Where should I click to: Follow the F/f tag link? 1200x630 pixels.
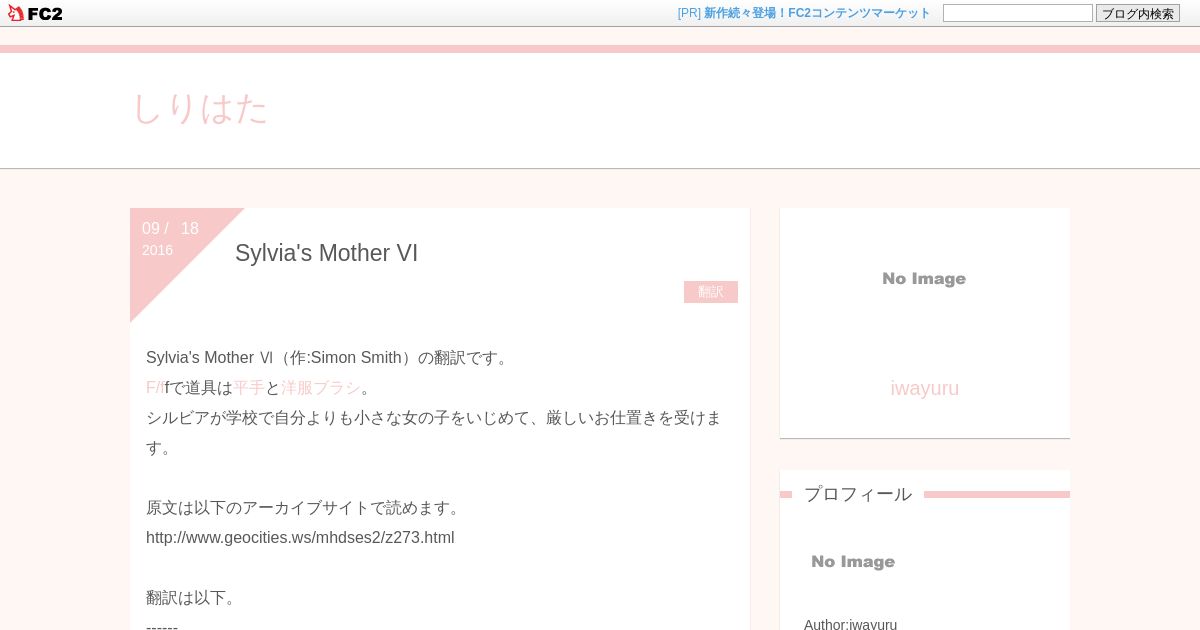155,388
